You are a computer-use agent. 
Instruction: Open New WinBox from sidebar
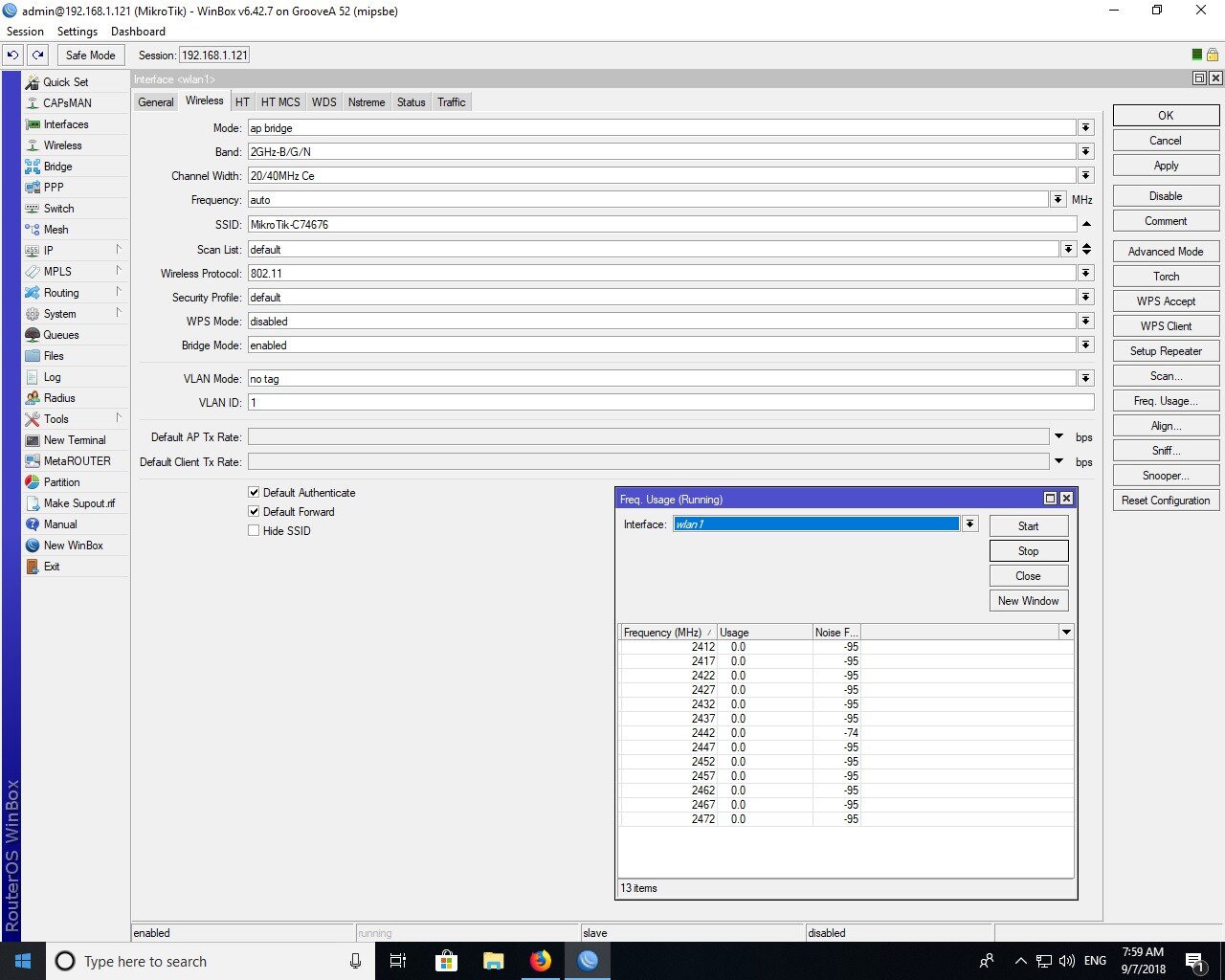pos(73,546)
